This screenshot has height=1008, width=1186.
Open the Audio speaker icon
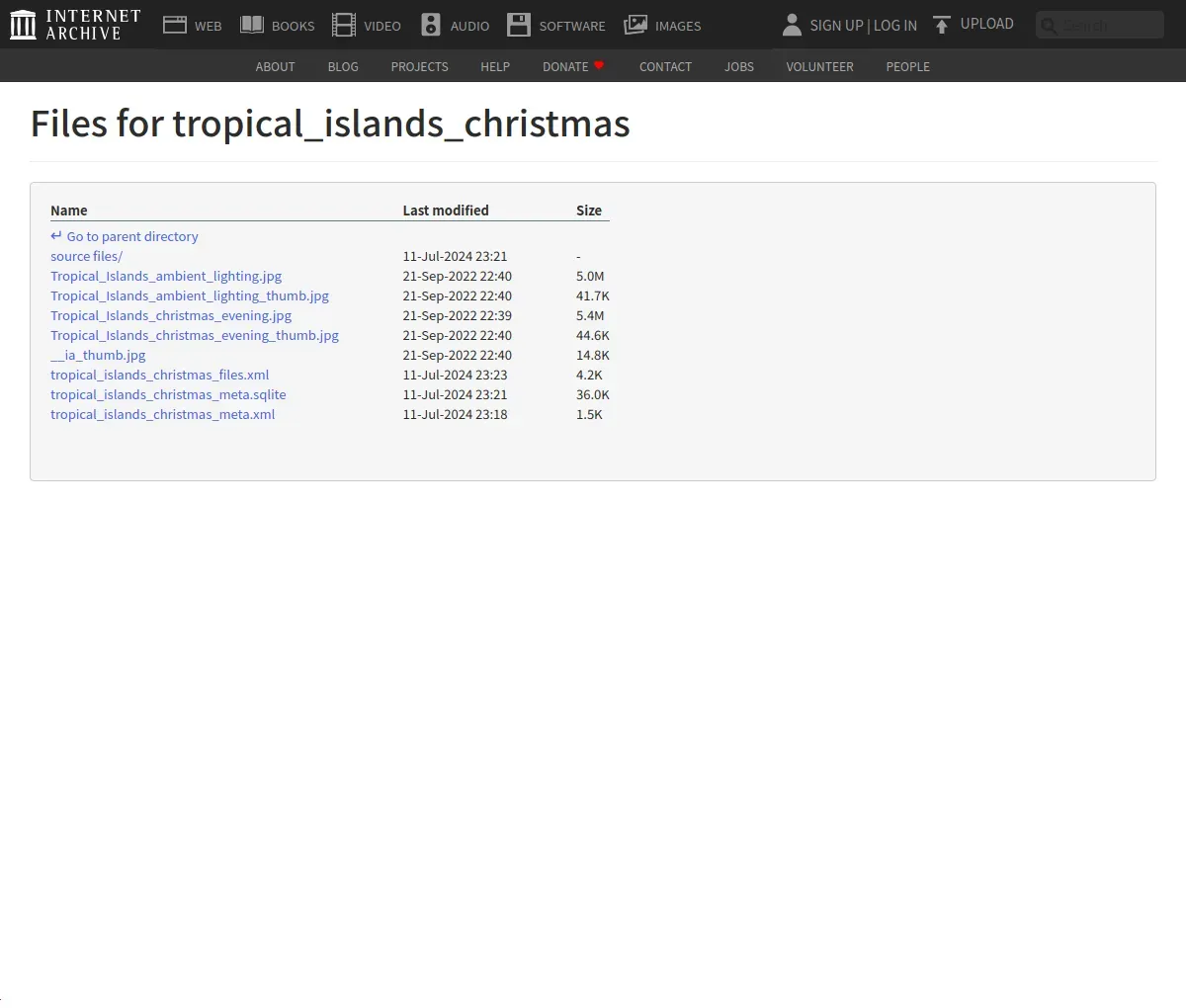point(431,25)
